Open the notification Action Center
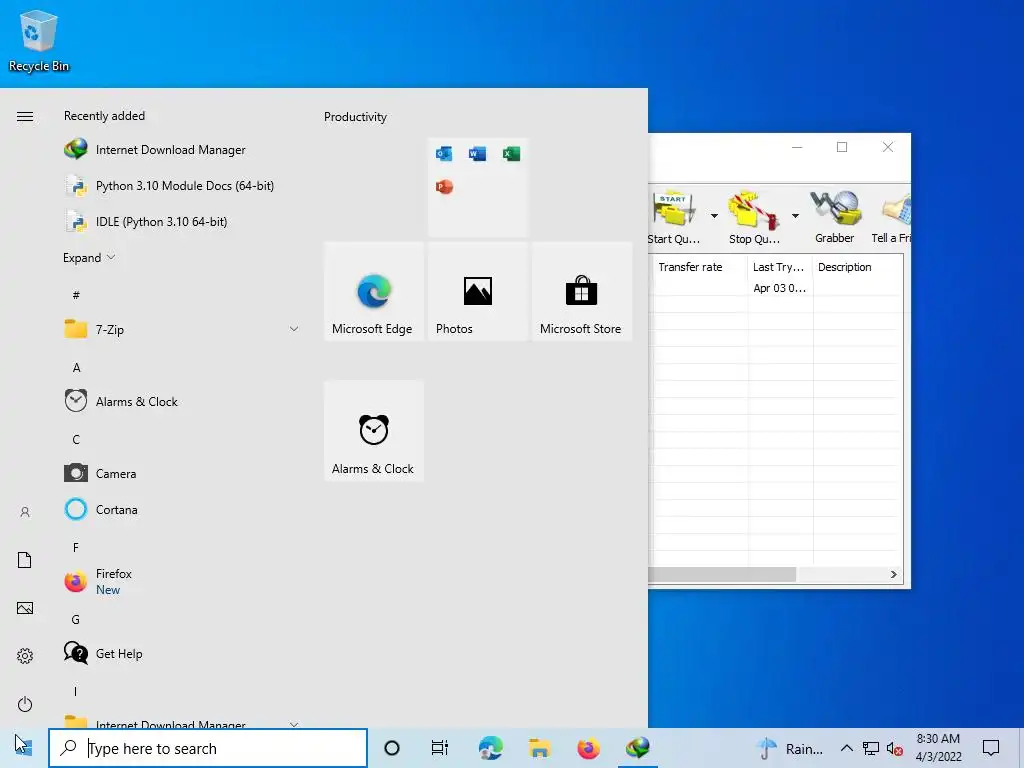The image size is (1024, 768). pos(991,748)
